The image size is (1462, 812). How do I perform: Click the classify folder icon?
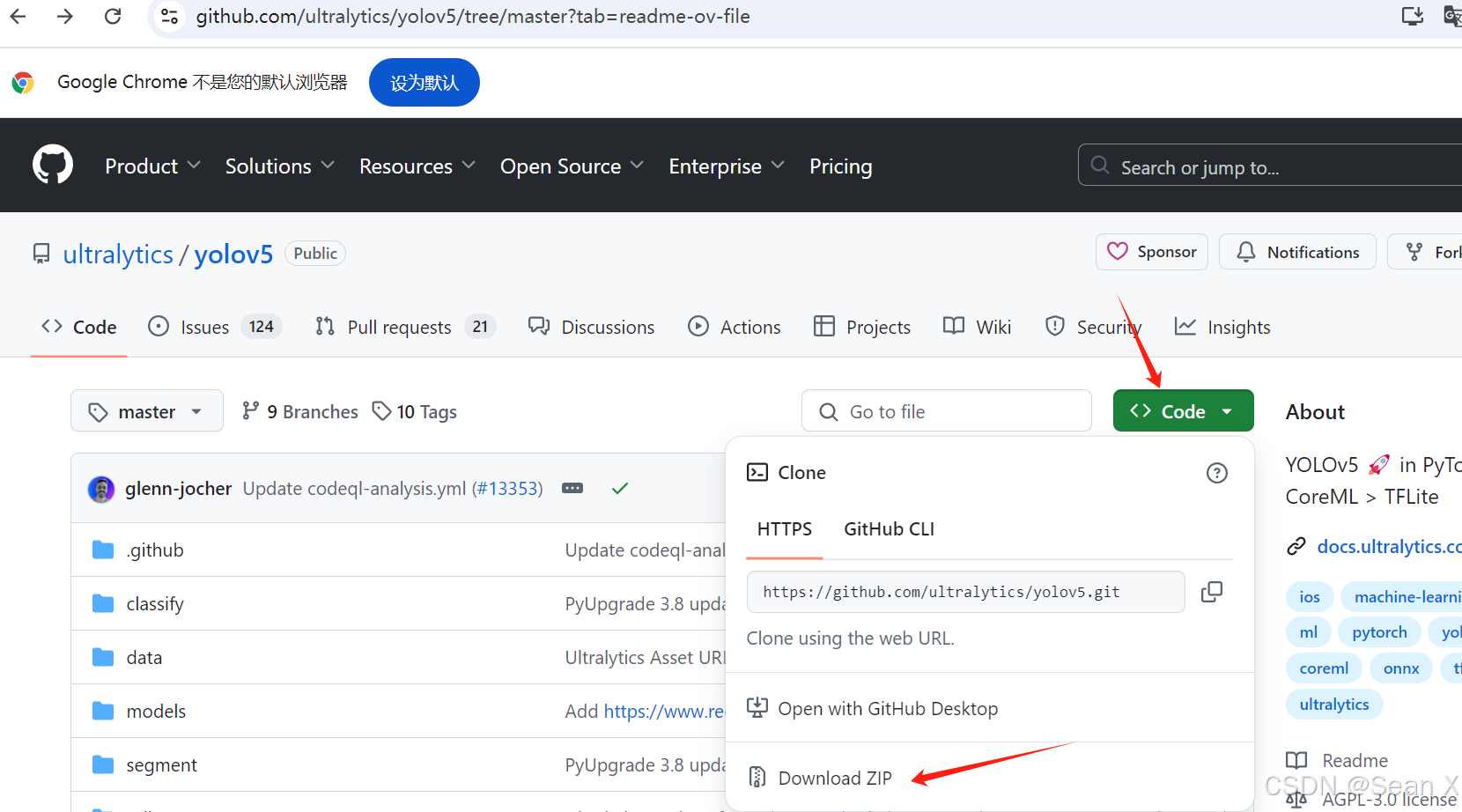coord(103,604)
